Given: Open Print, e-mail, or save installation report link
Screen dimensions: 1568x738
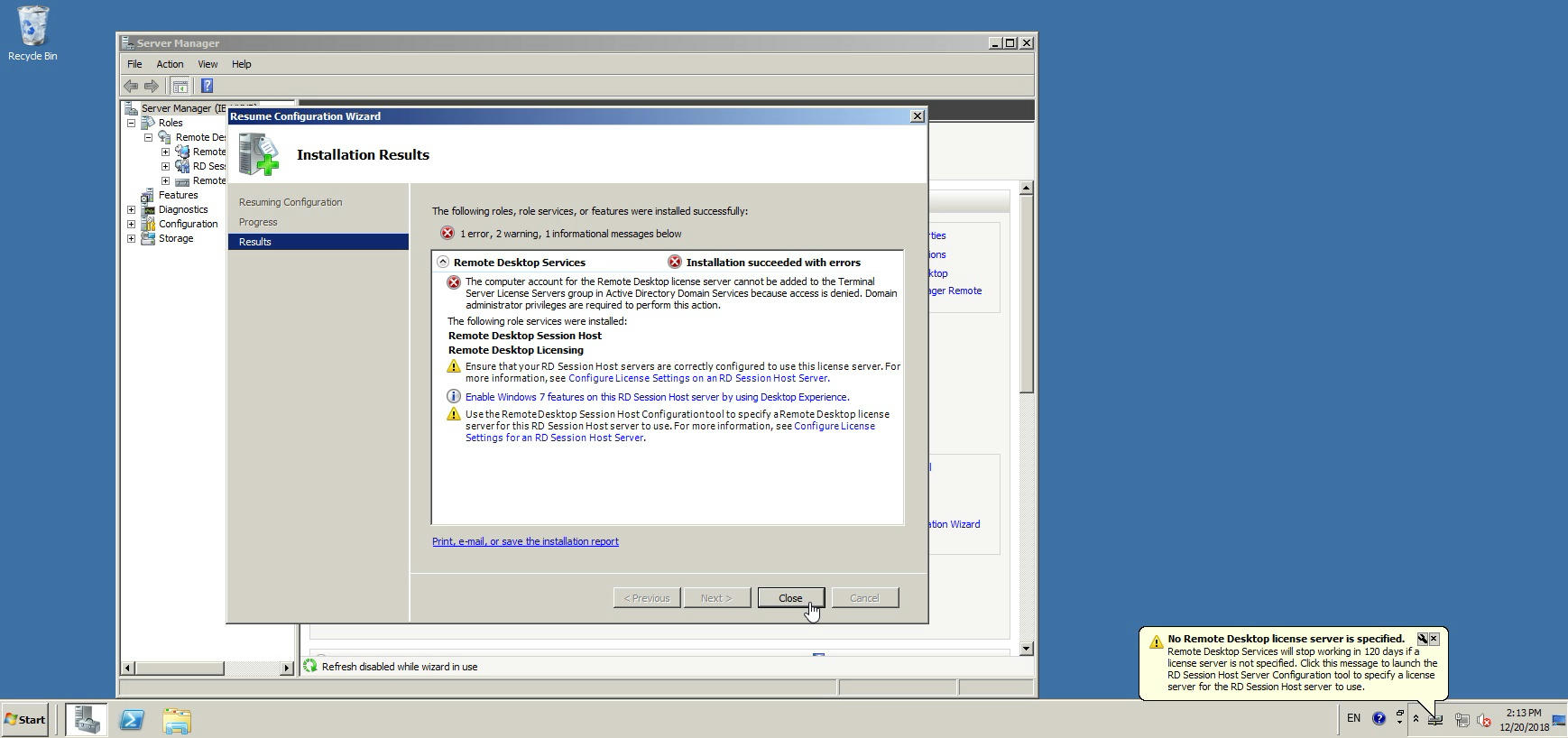Looking at the screenshot, I should [525, 541].
